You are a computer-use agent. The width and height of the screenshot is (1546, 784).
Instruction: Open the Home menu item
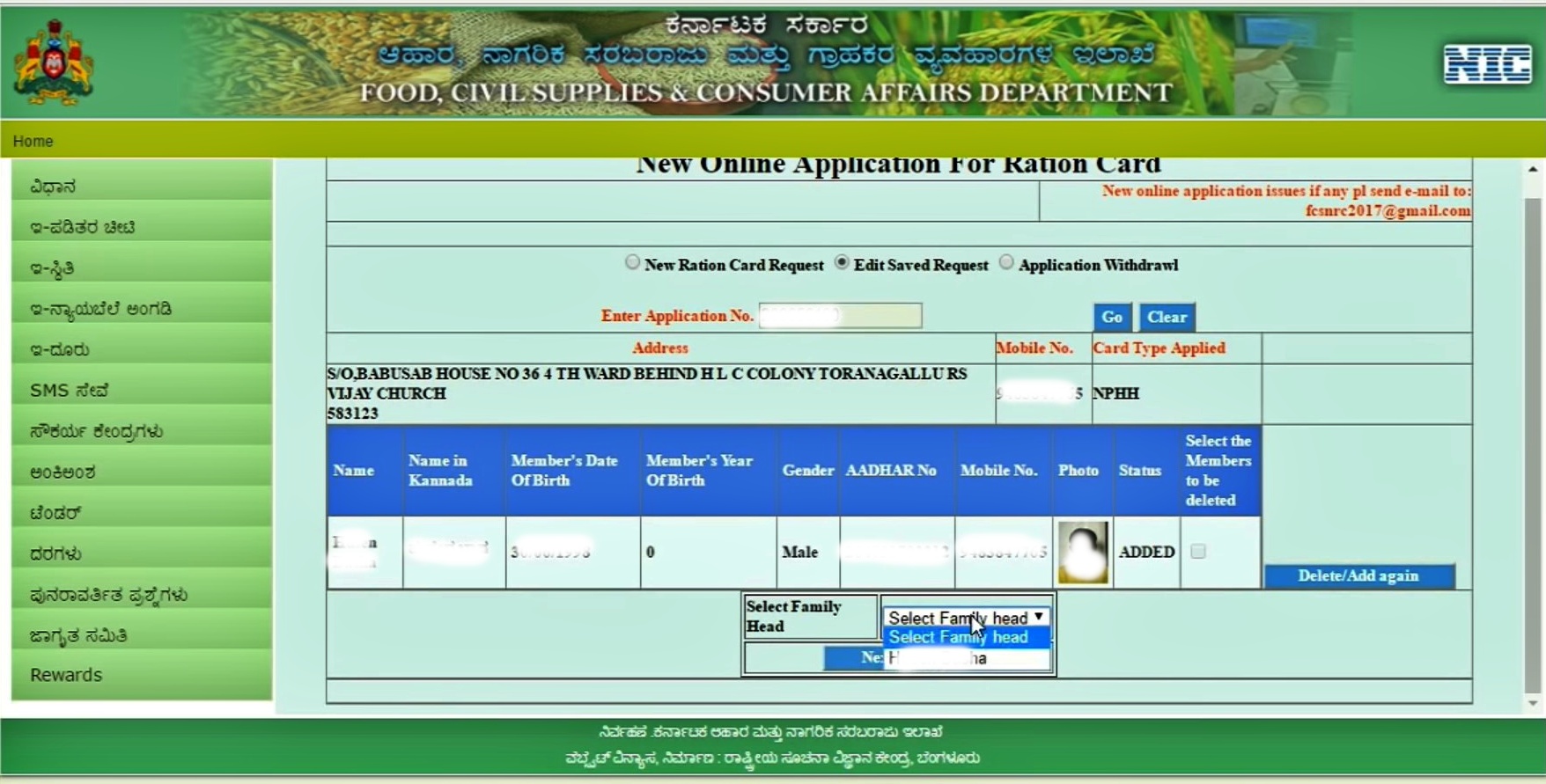tap(33, 141)
